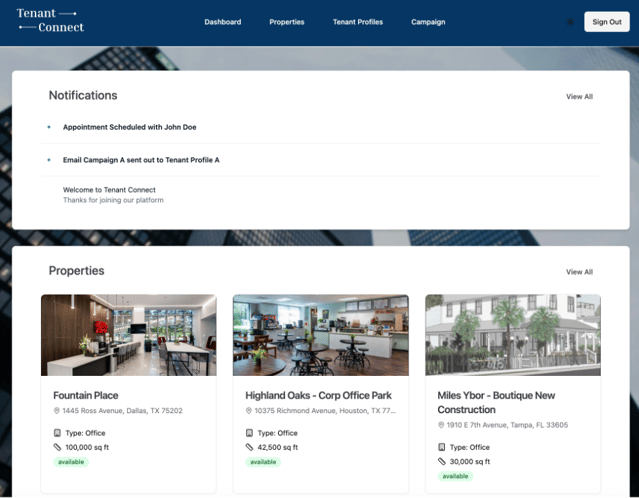The height and width of the screenshot is (498, 639).
Task: Open Fountain Place property photo
Action: point(129,335)
